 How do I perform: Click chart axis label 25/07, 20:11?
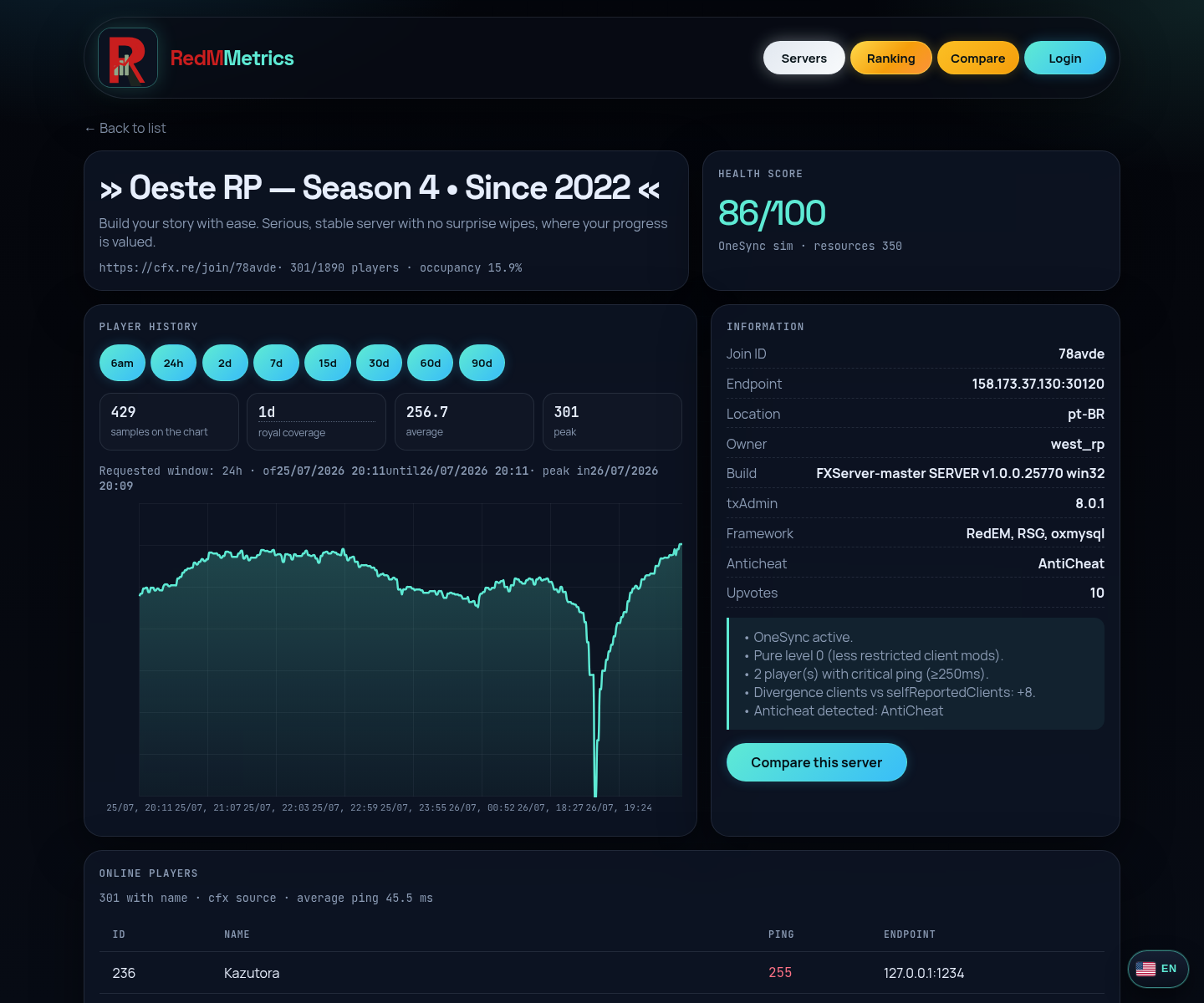(140, 807)
